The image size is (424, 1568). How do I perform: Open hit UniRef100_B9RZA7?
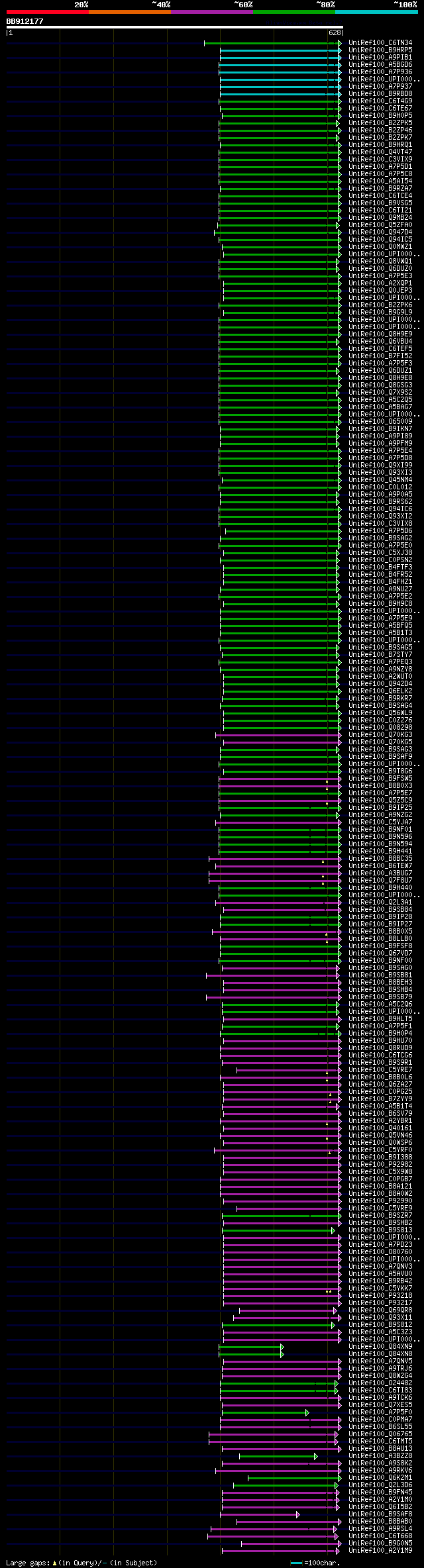coord(380,189)
